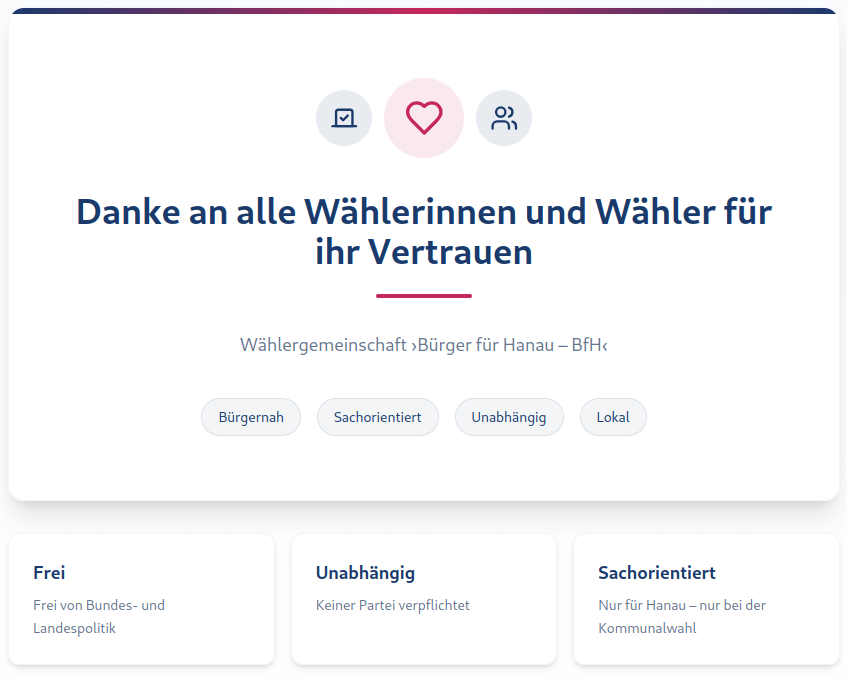
Task: Click the red divider line under the headline
Action: pos(423,293)
